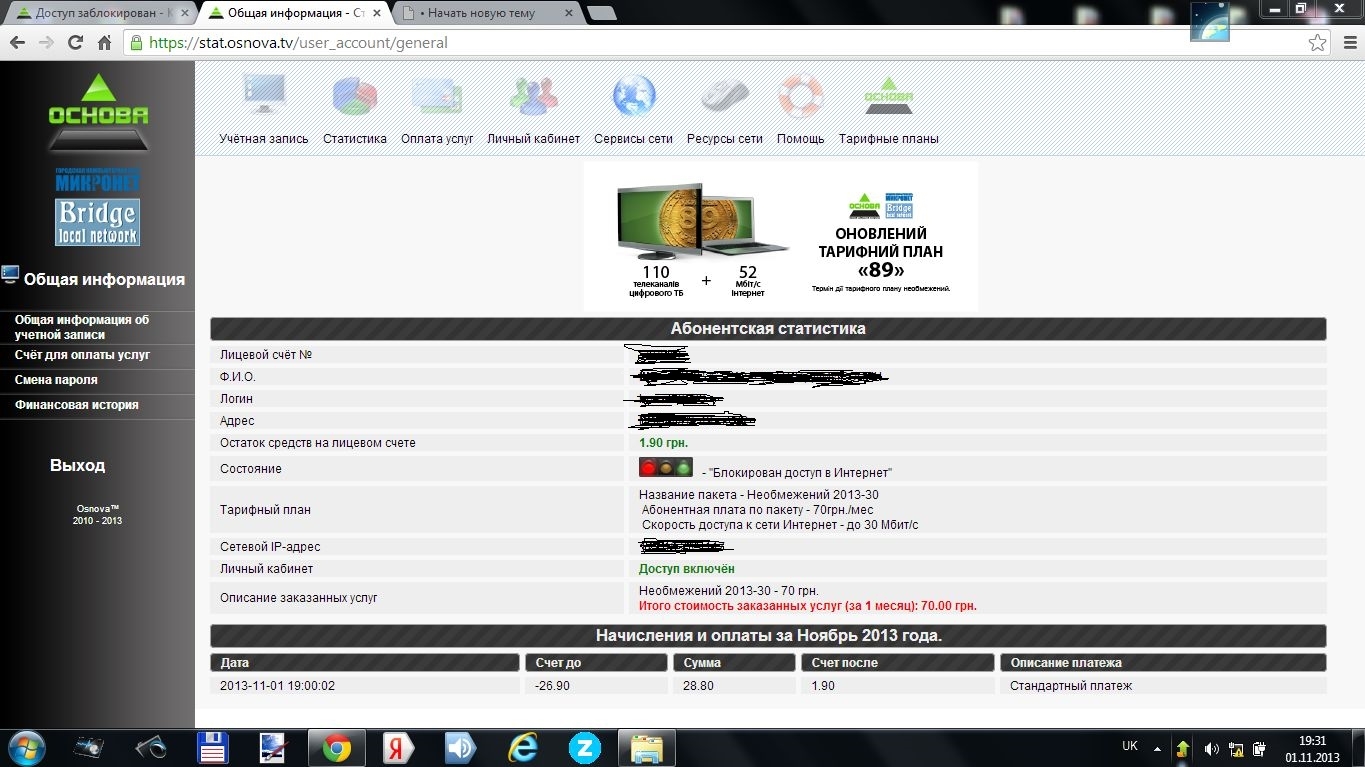Screen dimensions: 1365x767
Task: Open Ресурсы сети mouse icon
Action: coord(724,97)
